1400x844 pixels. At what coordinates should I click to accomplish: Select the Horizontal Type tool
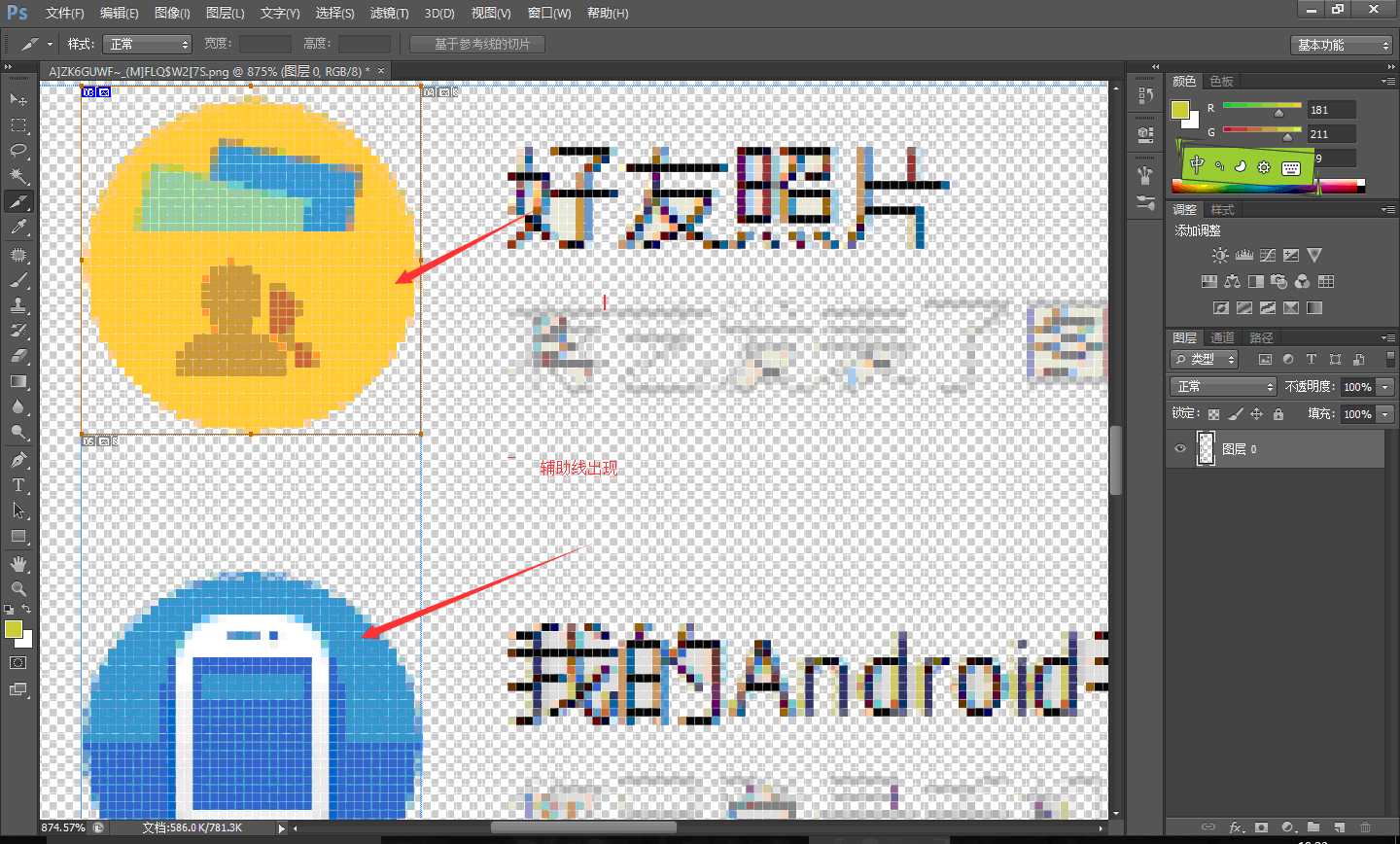(x=18, y=485)
